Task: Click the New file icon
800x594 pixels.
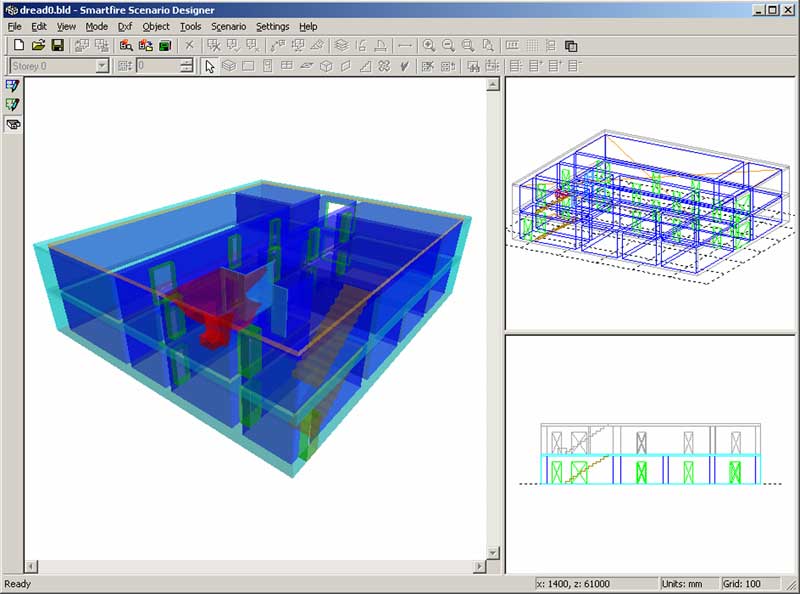Action: point(19,46)
